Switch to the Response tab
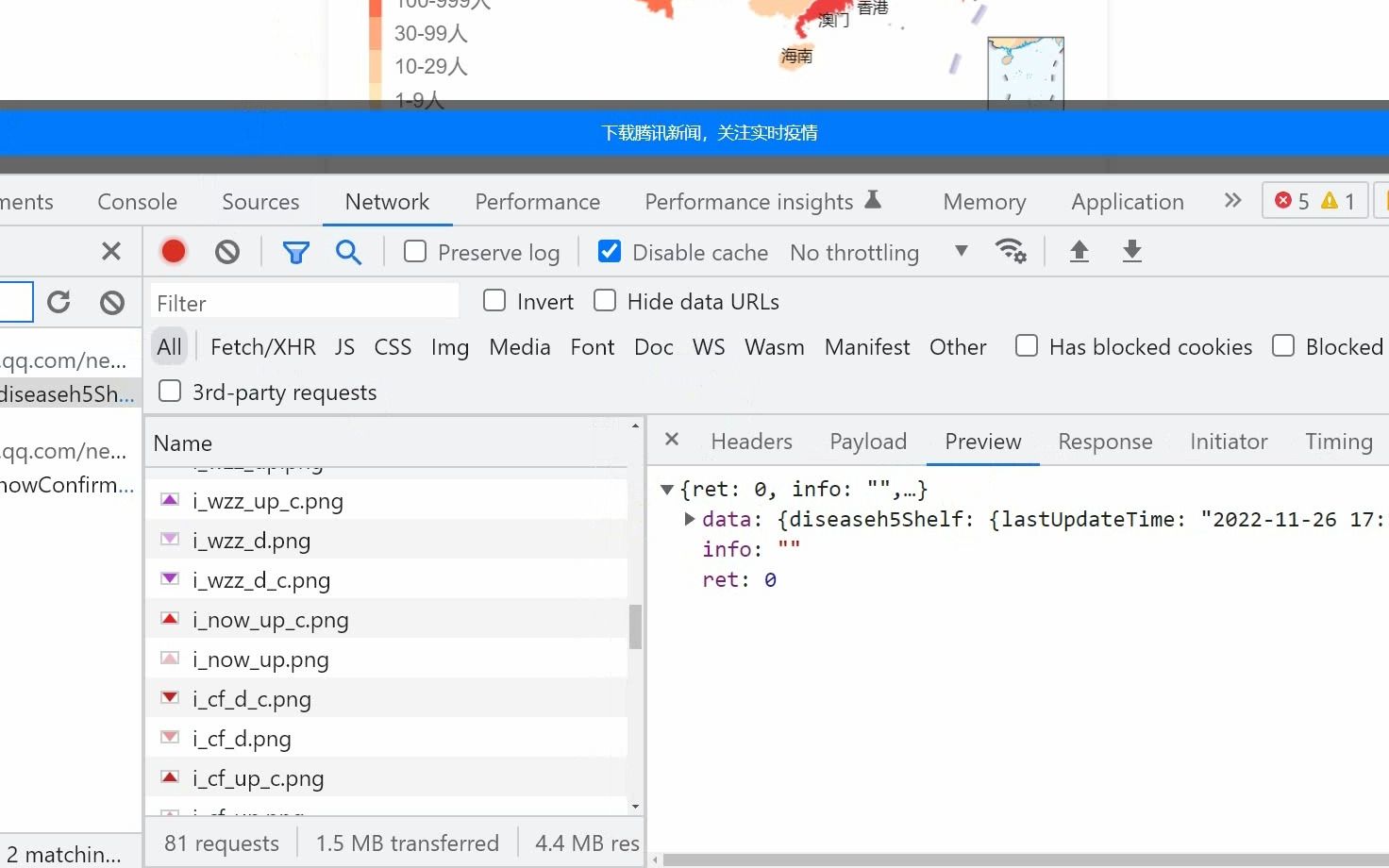 pos(1104,441)
